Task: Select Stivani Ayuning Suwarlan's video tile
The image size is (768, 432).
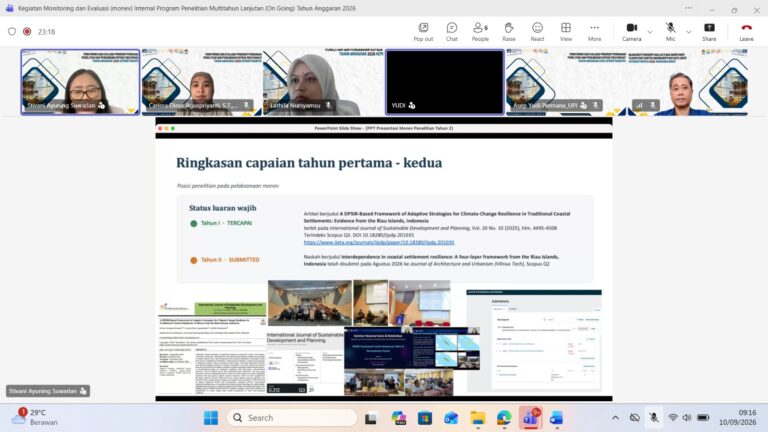Action: [x=80, y=82]
